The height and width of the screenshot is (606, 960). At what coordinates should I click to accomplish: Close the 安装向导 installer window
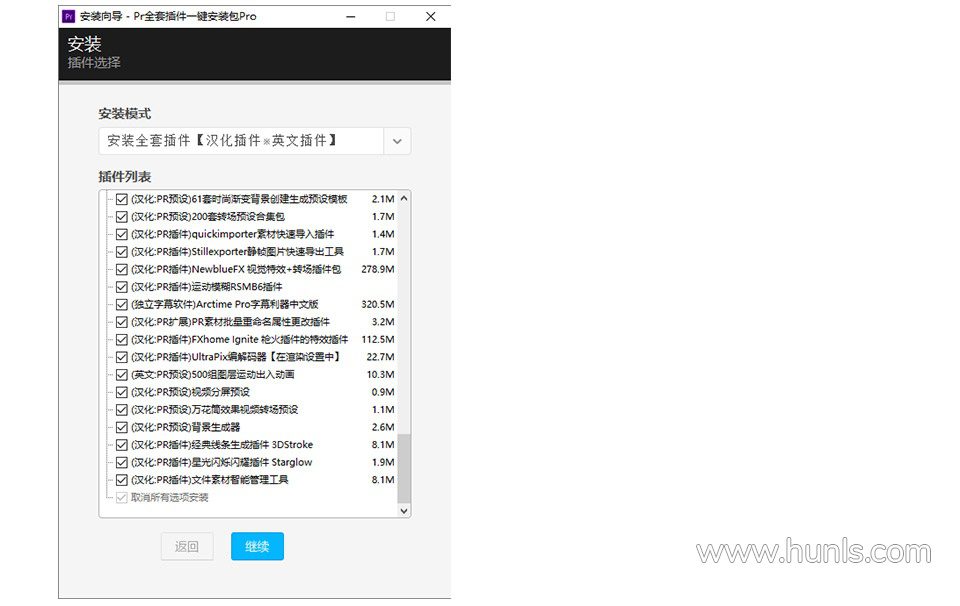click(x=430, y=17)
